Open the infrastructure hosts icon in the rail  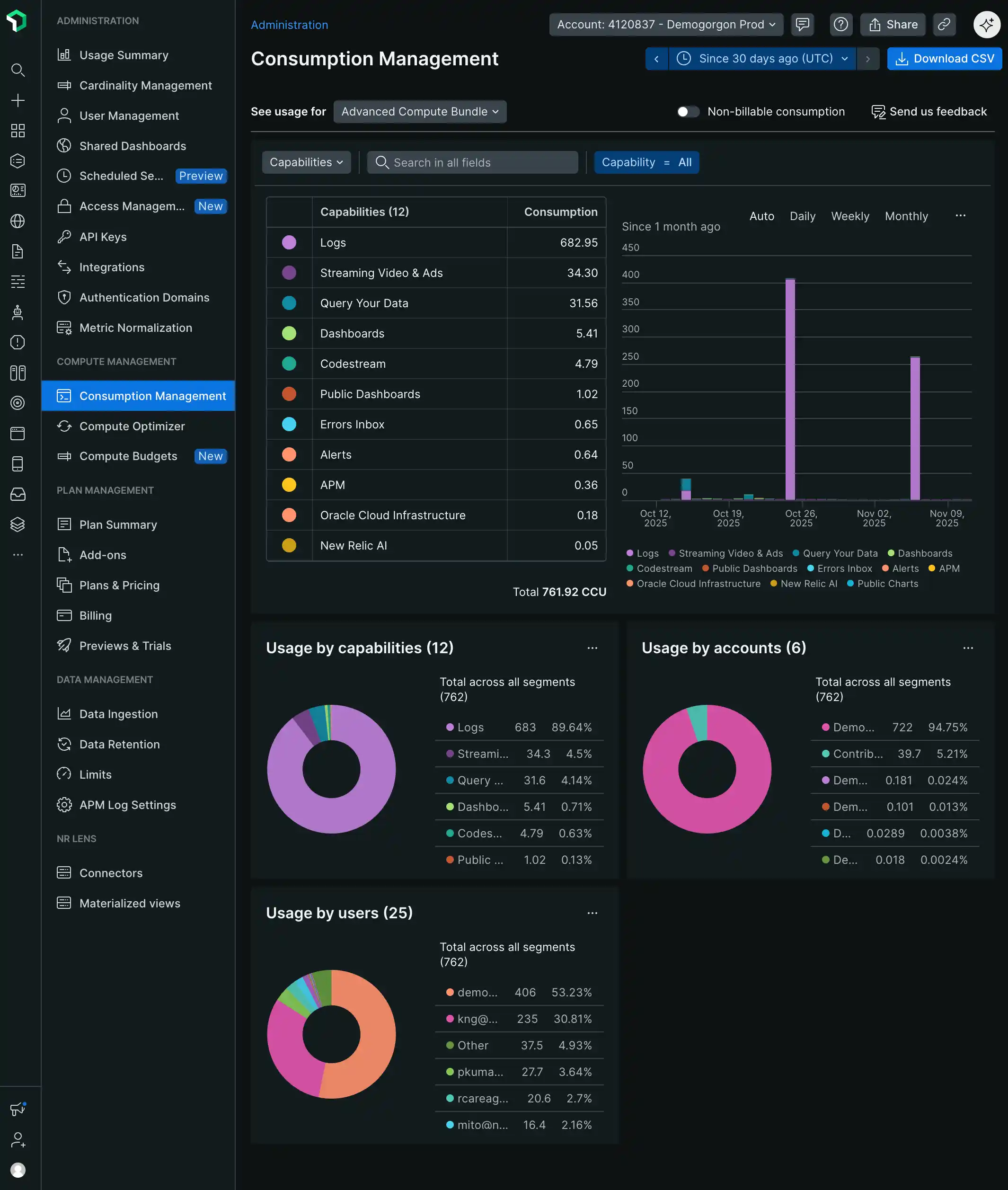[x=18, y=373]
